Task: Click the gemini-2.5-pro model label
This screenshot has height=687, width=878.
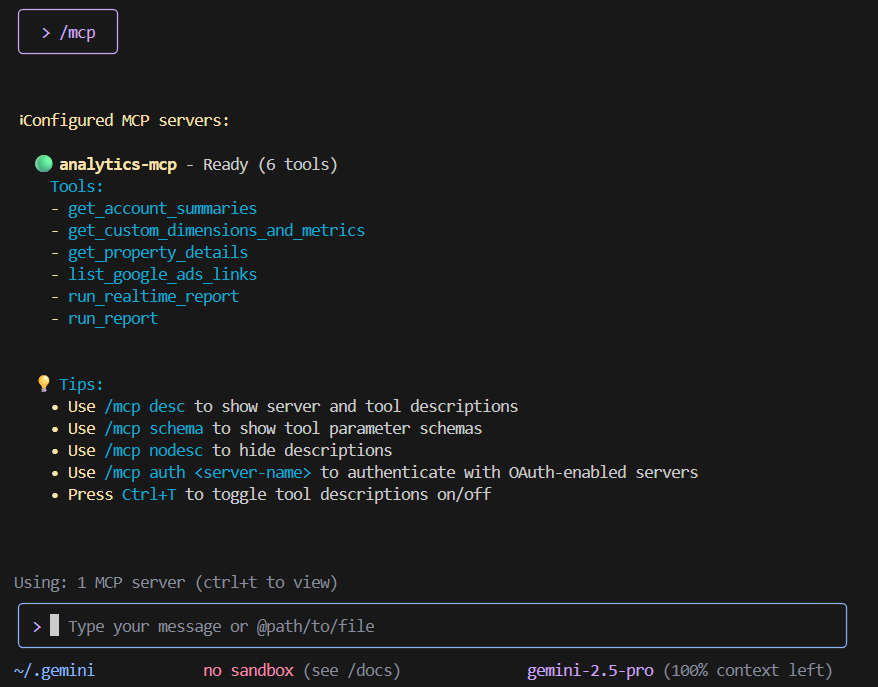Action: (x=590, y=670)
